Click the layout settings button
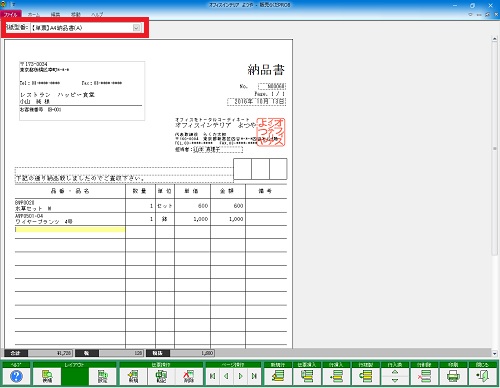500x388 pixels. coord(102,376)
